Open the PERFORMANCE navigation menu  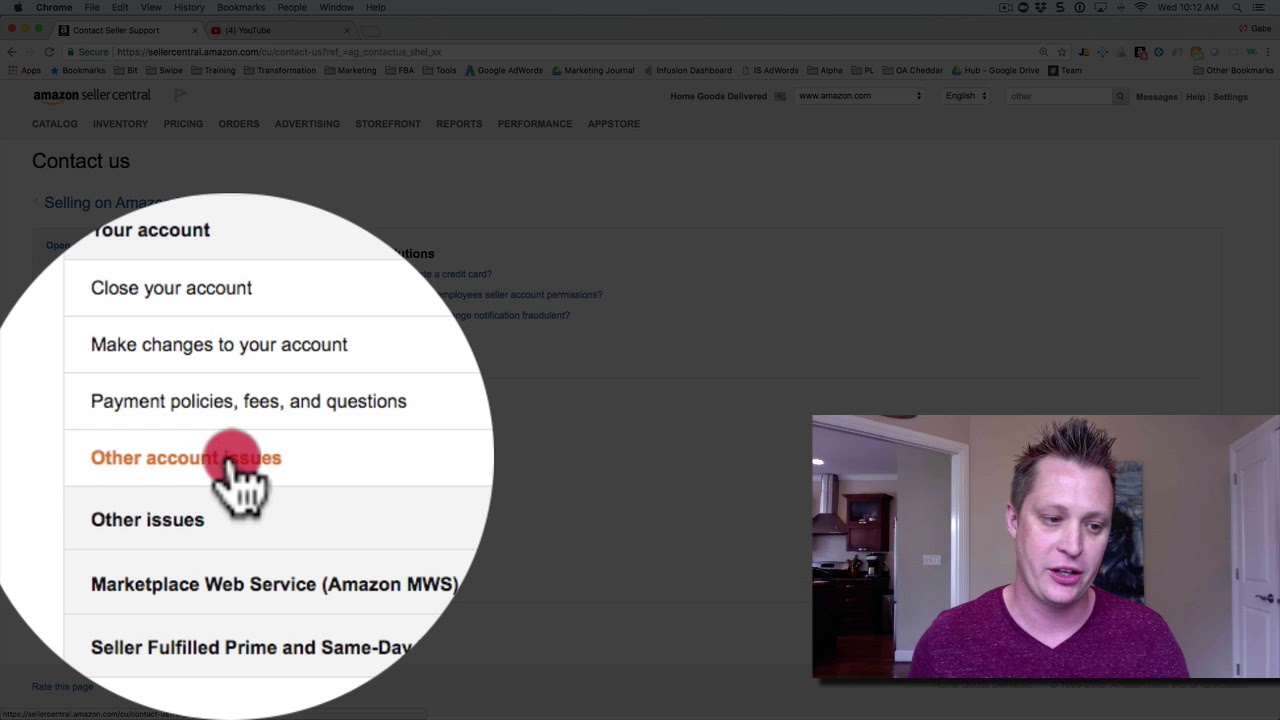[535, 124]
